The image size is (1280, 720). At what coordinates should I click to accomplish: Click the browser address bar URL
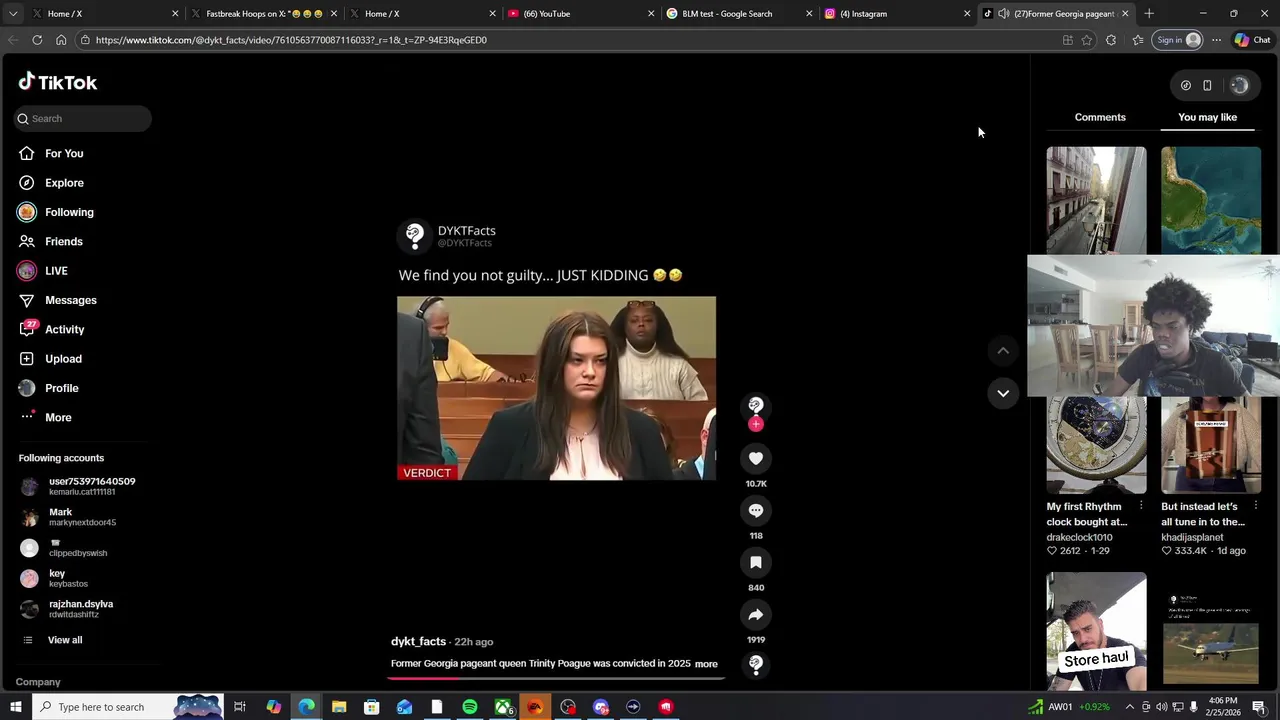291,40
